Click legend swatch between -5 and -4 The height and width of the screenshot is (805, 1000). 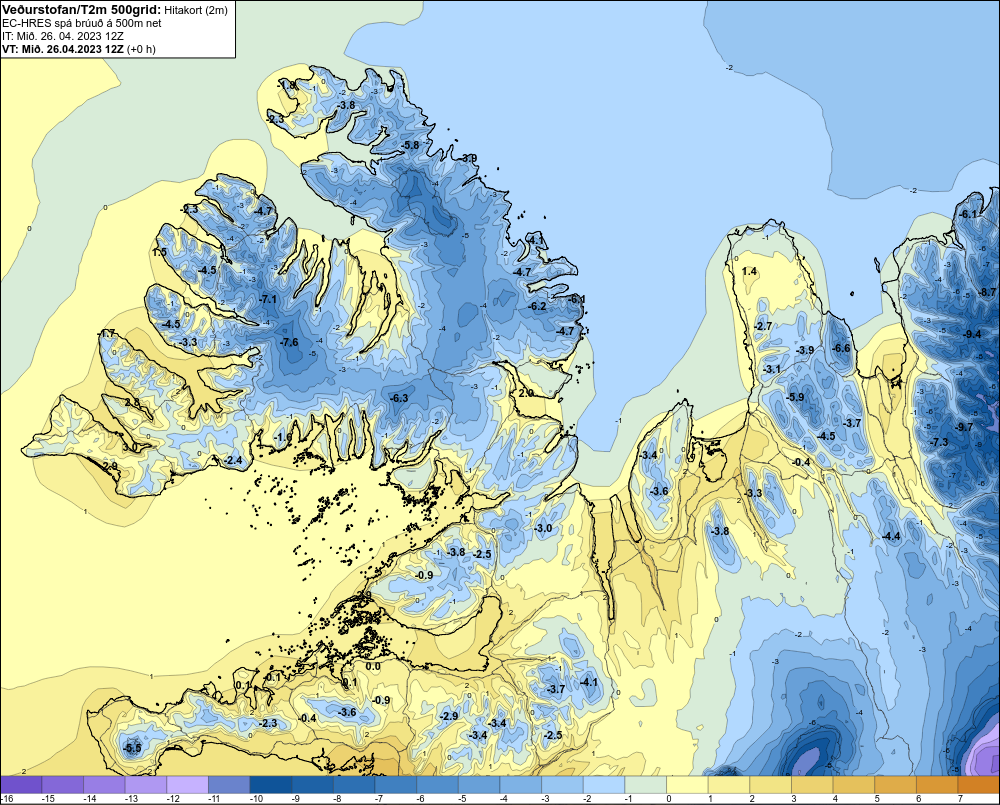tap(479, 785)
